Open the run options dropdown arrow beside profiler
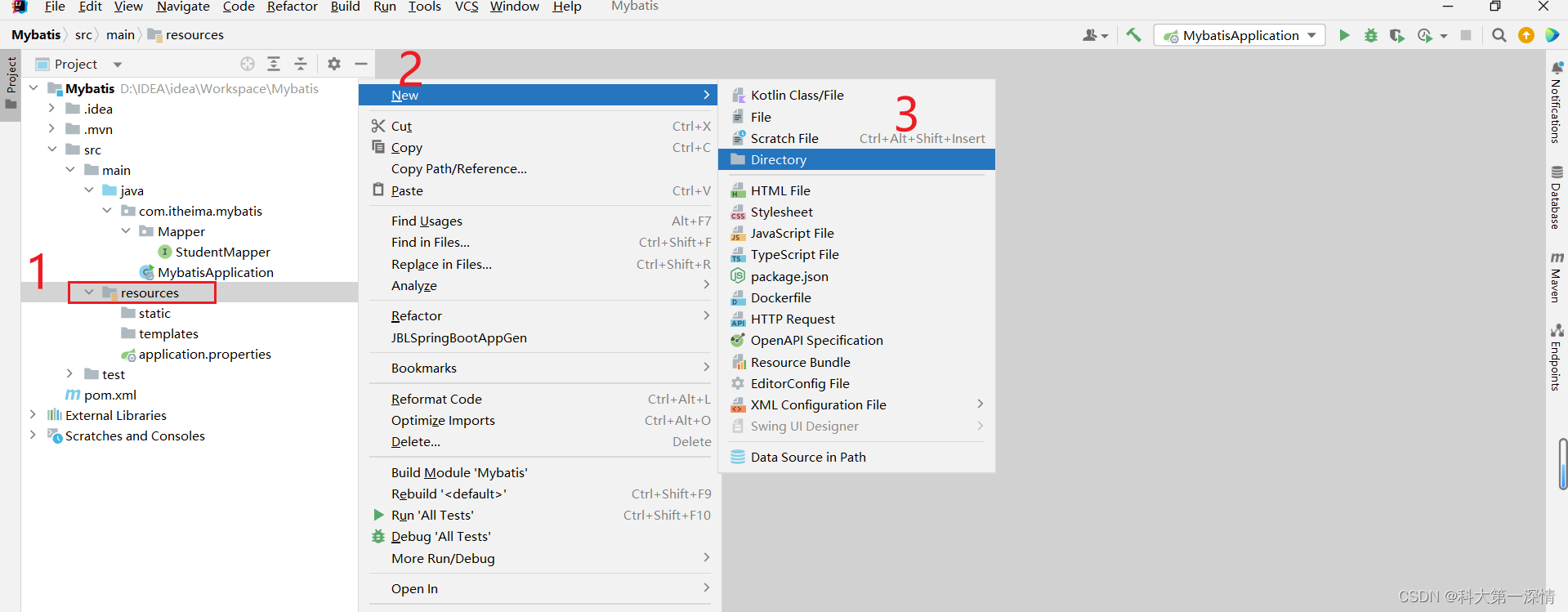 pyautogui.click(x=1444, y=36)
